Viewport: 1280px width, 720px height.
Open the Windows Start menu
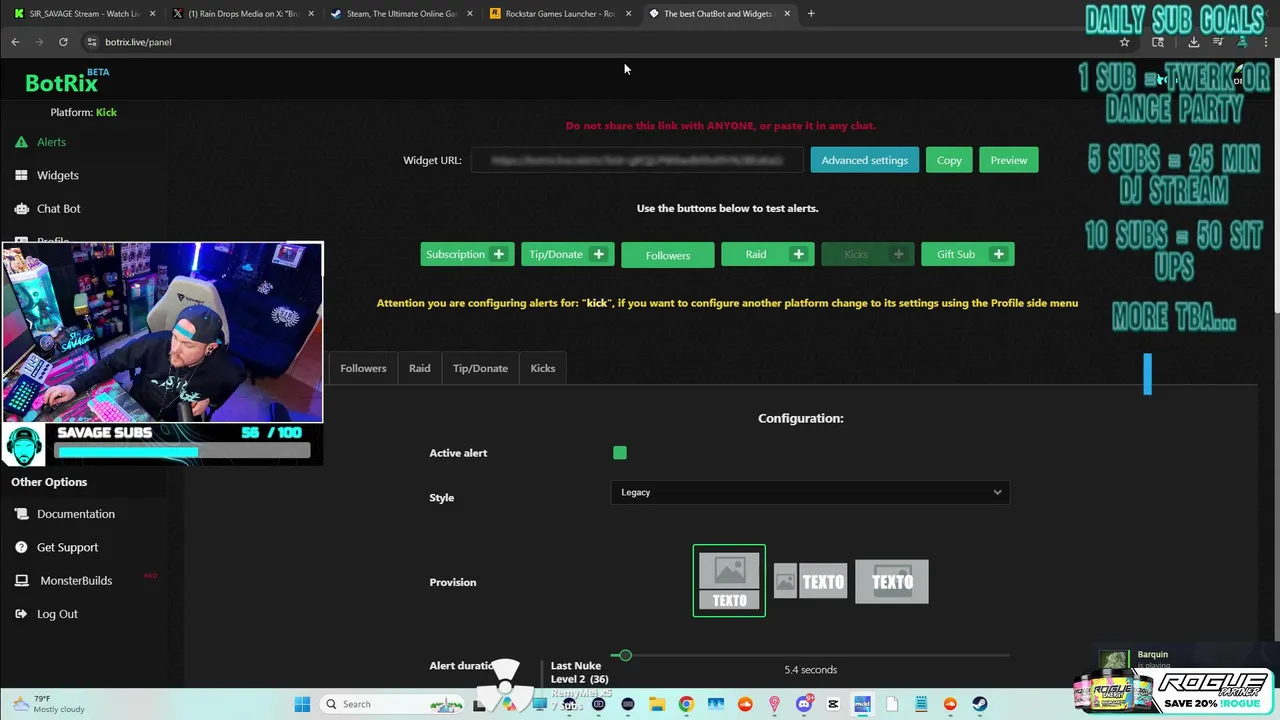302,704
